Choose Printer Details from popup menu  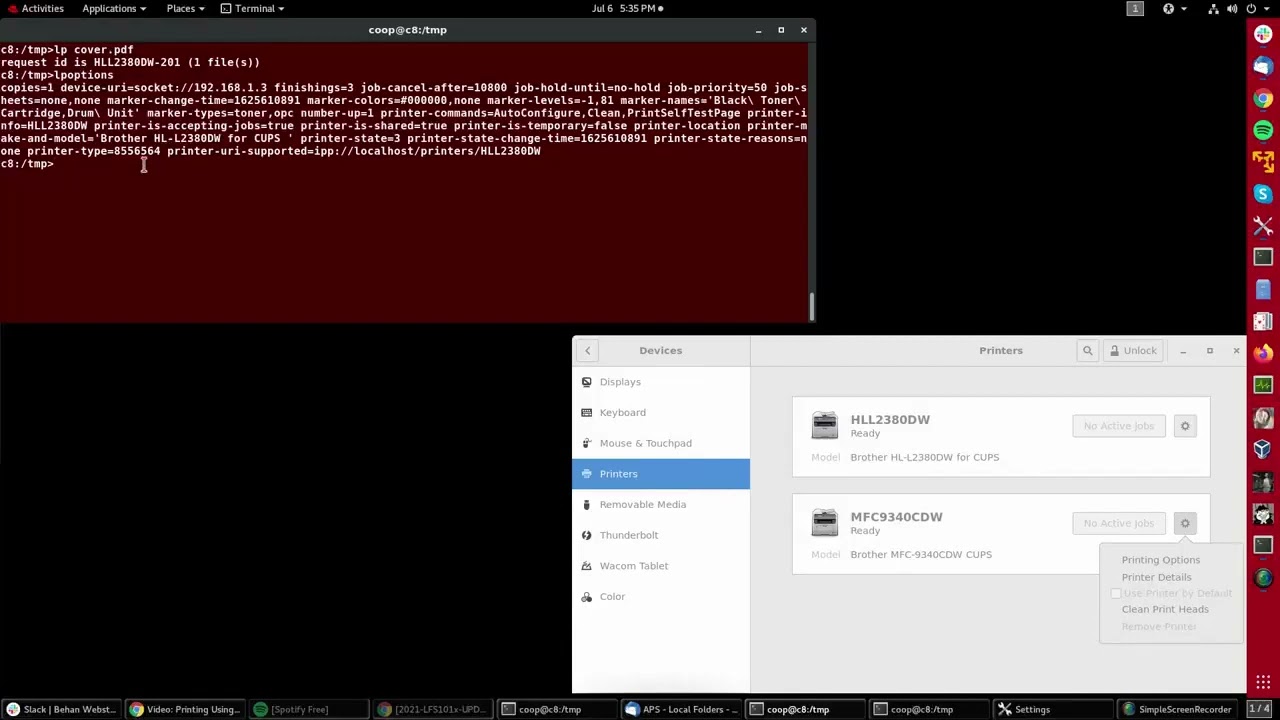[1156, 577]
